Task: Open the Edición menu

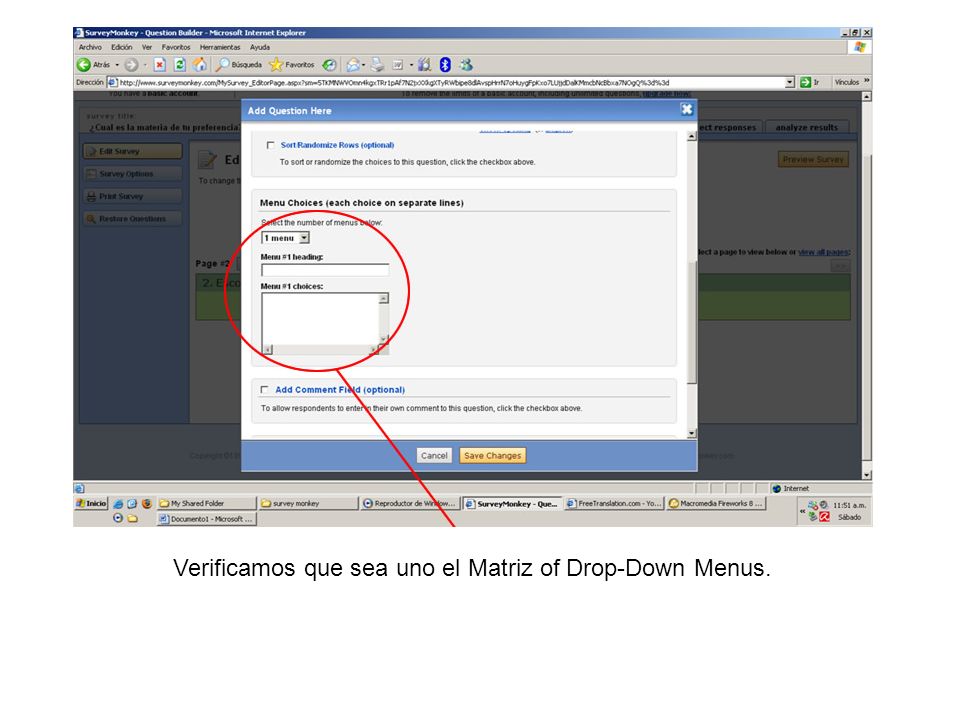Action: (x=121, y=47)
